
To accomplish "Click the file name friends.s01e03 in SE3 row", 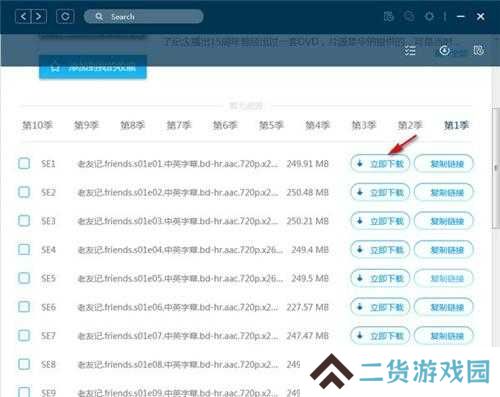I will pos(178,221).
